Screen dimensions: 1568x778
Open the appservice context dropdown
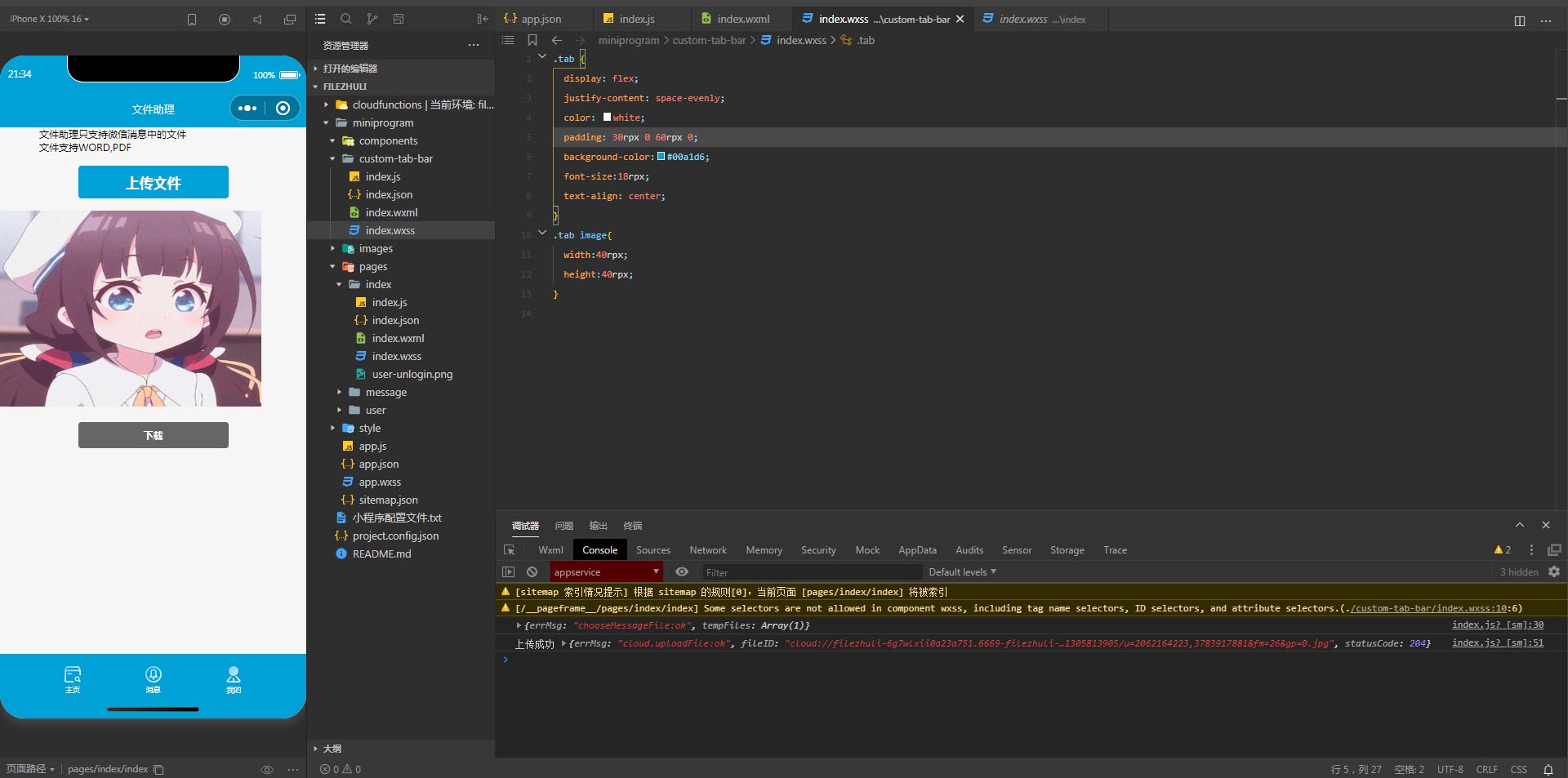click(606, 572)
